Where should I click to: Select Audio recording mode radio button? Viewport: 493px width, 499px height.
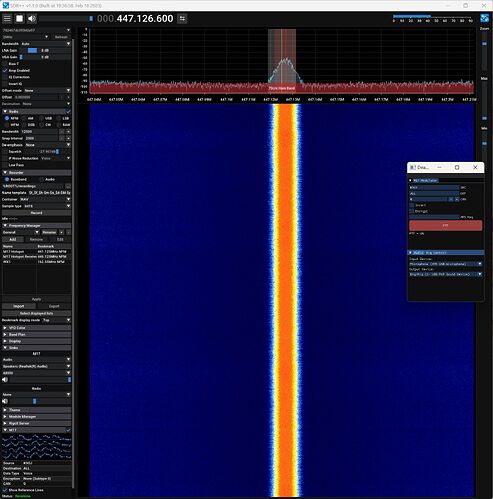(x=41, y=179)
